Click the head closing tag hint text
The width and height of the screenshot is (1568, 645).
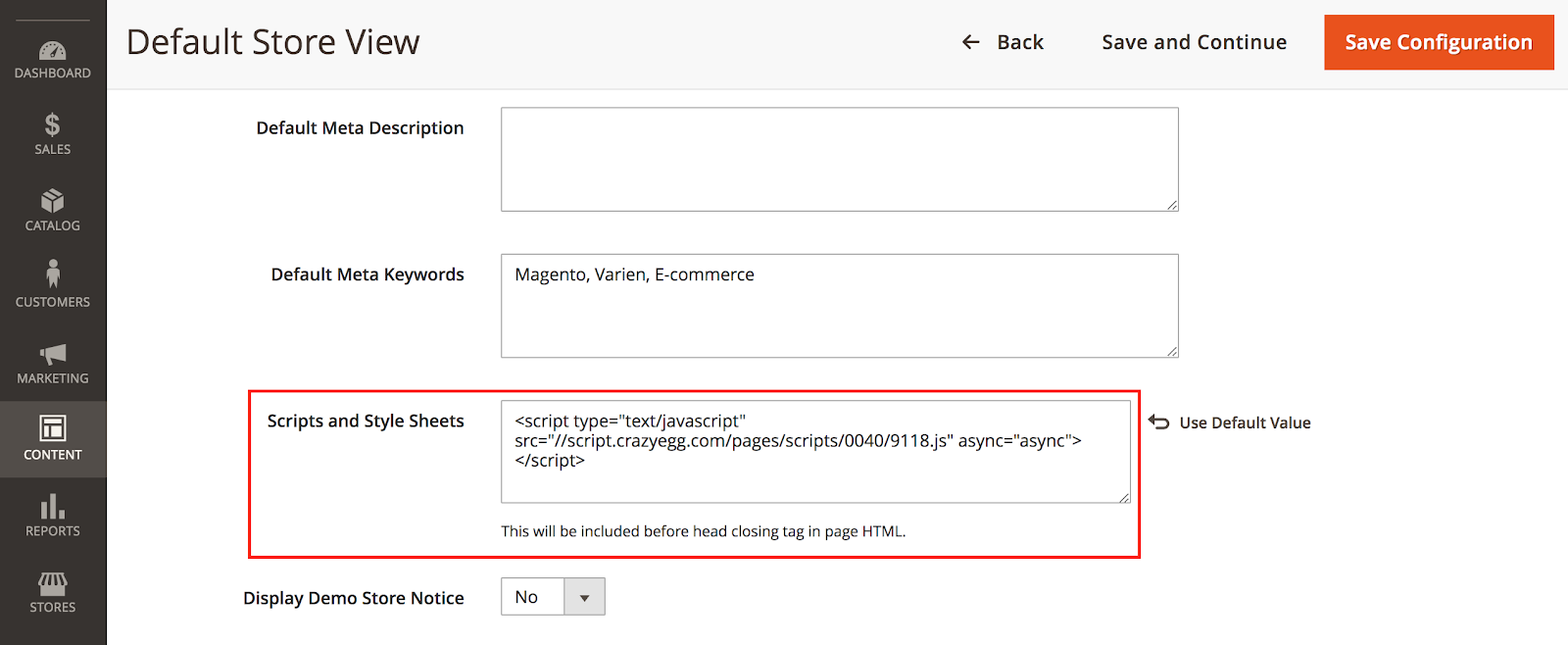click(704, 531)
